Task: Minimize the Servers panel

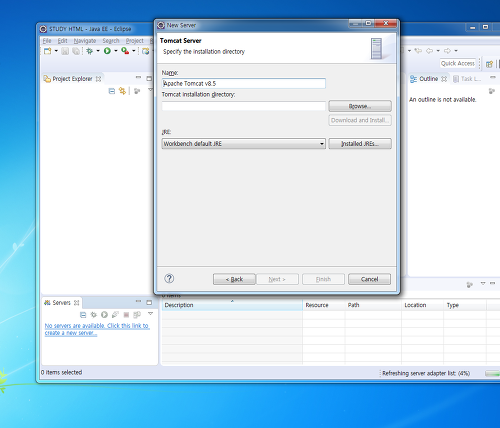Action: [138, 301]
